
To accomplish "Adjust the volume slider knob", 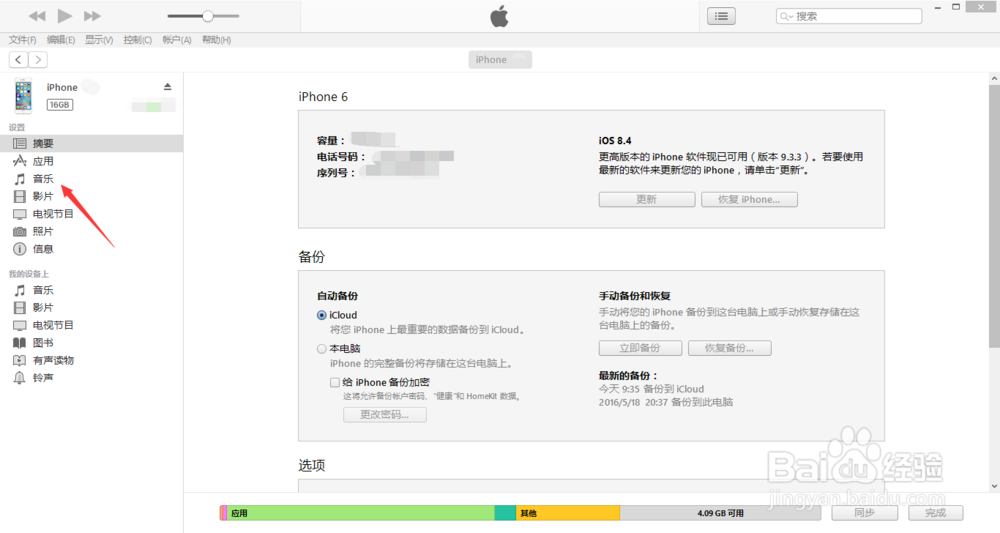I will [208, 16].
